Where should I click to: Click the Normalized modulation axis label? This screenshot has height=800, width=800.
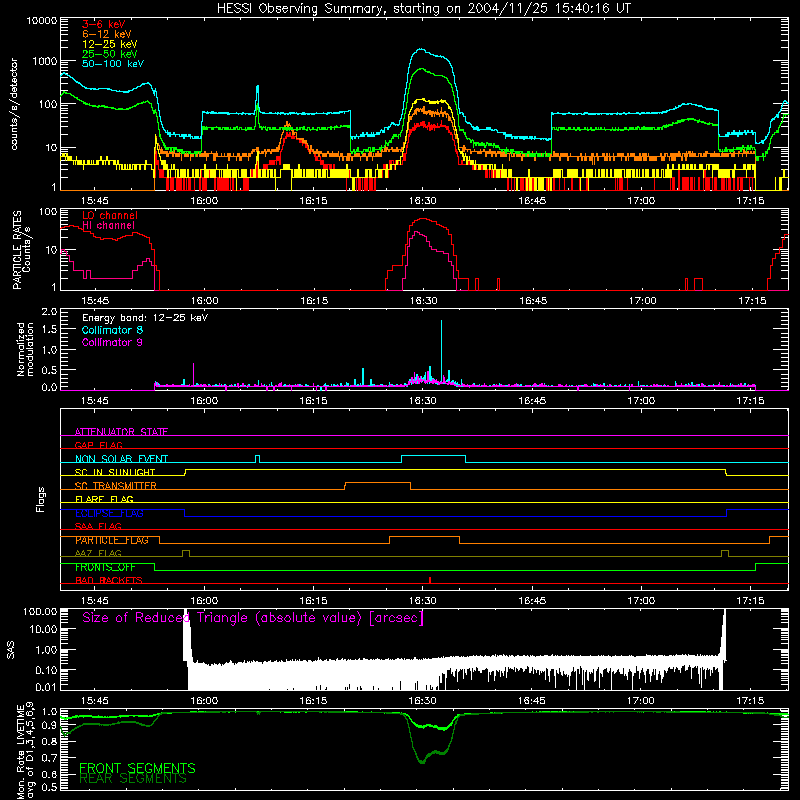pyautogui.click(x=25, y=349)
